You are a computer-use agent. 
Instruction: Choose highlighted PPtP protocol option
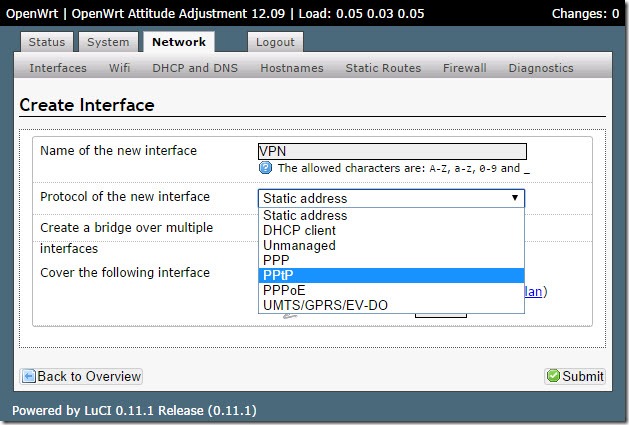click(x=391, y=275)
